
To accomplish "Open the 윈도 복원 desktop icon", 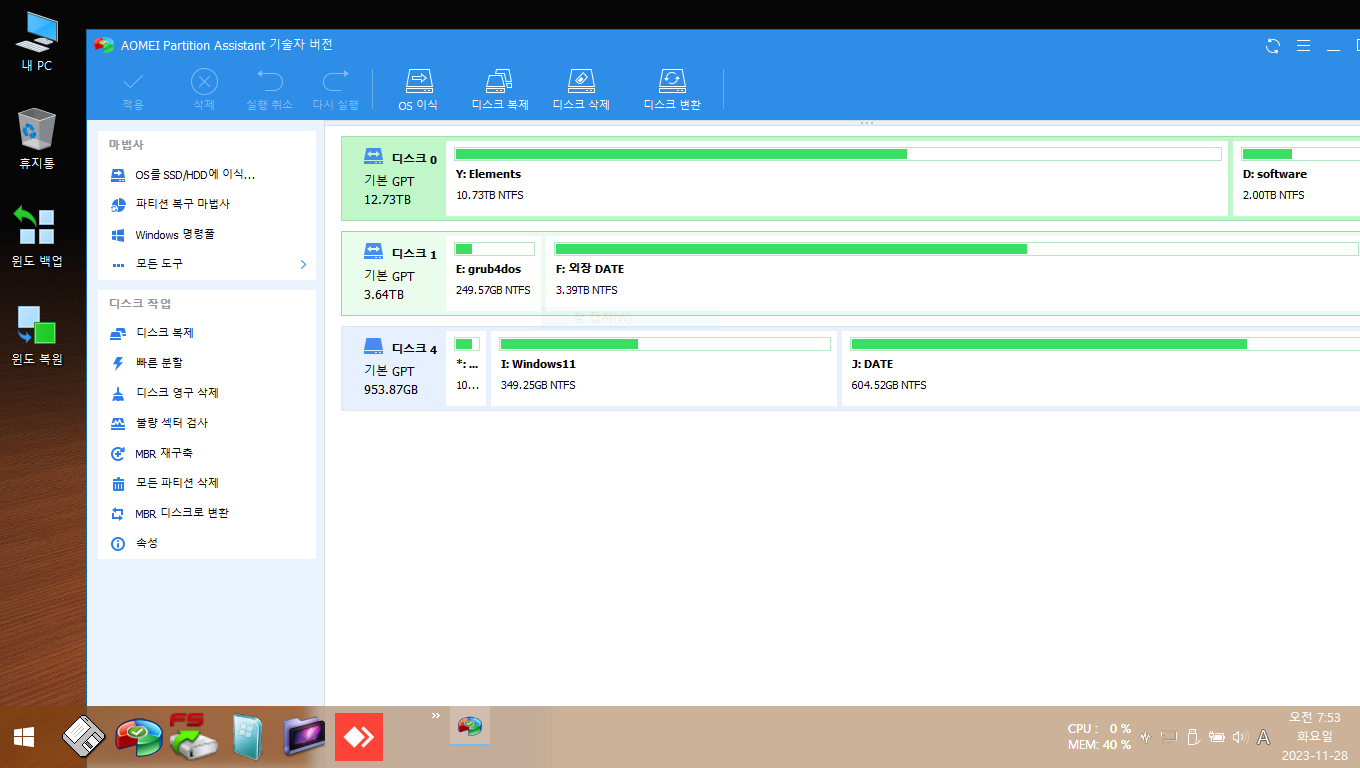I will 37,335.
